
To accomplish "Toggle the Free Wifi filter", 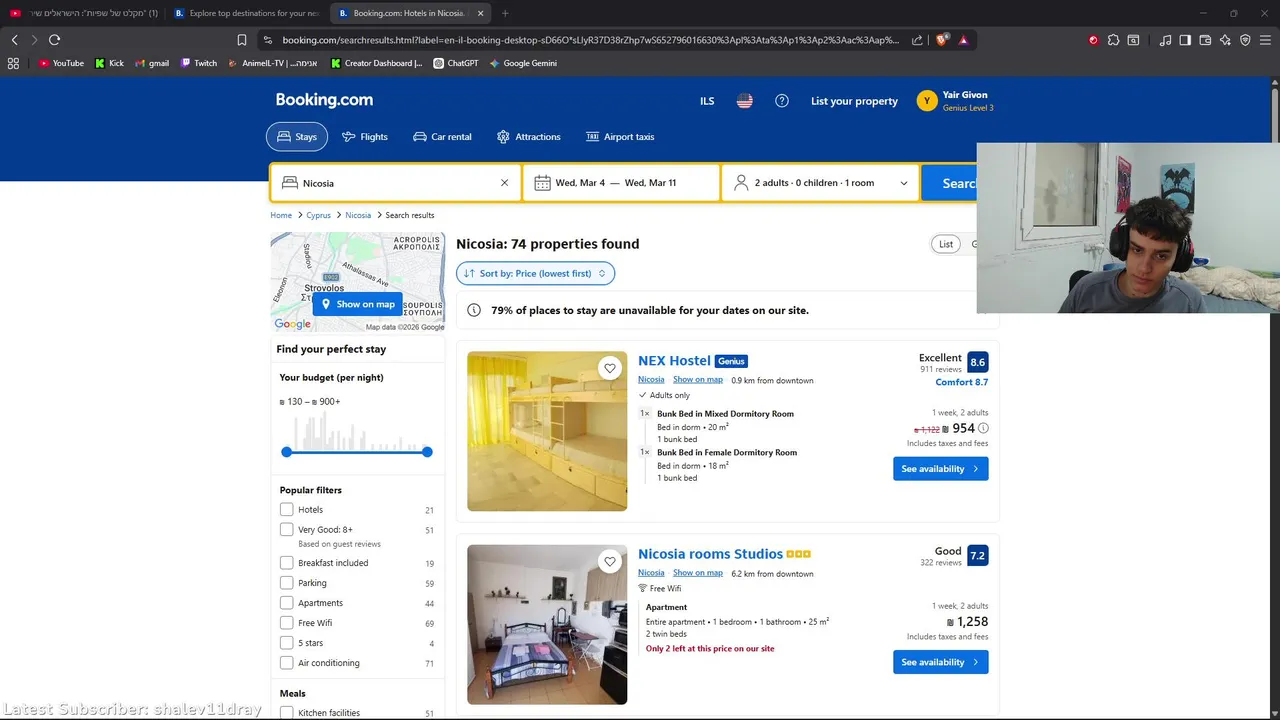I will [x=286, y=623].
